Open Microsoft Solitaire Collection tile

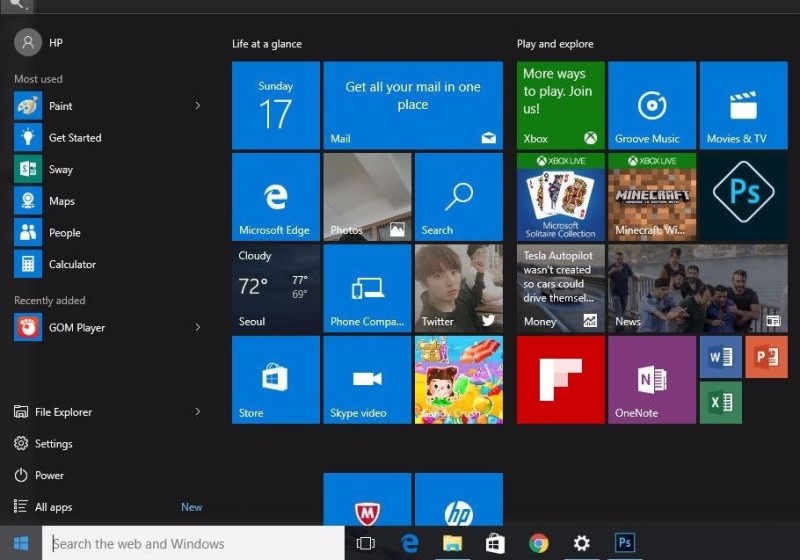[x=561, y=197]
